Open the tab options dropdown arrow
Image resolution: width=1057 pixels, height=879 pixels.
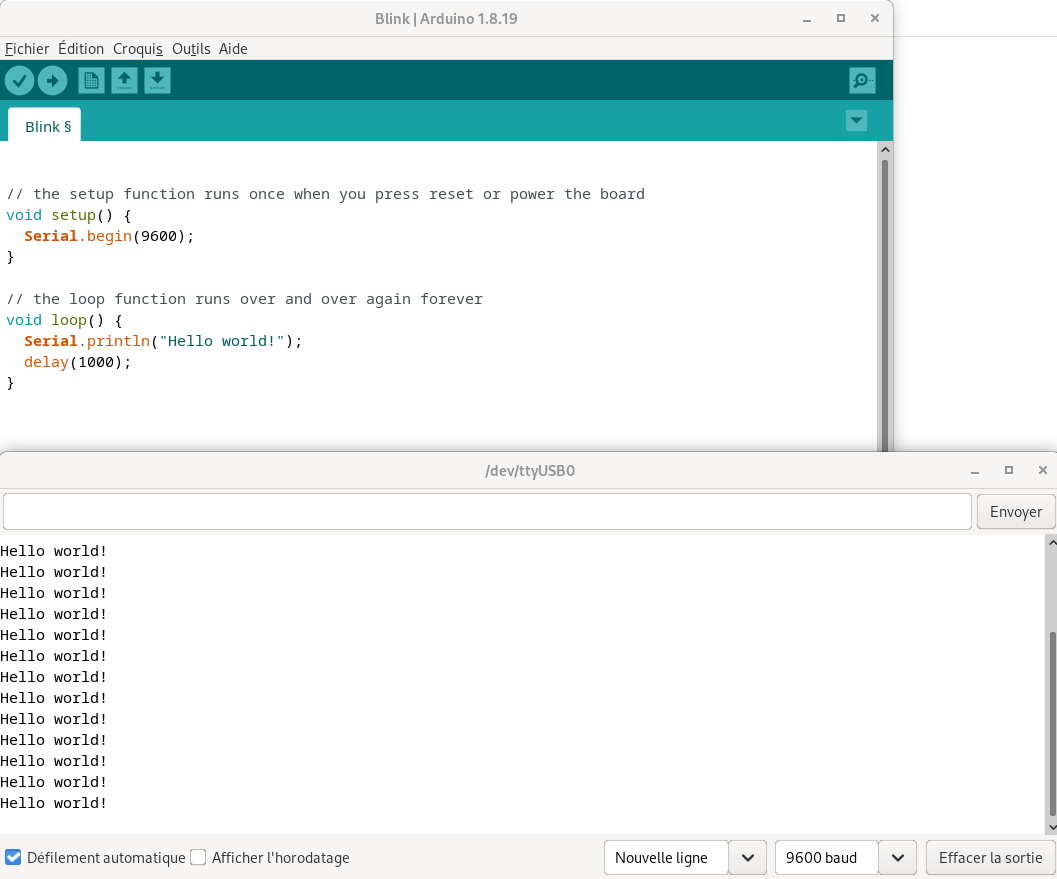(x=856, y=121)
